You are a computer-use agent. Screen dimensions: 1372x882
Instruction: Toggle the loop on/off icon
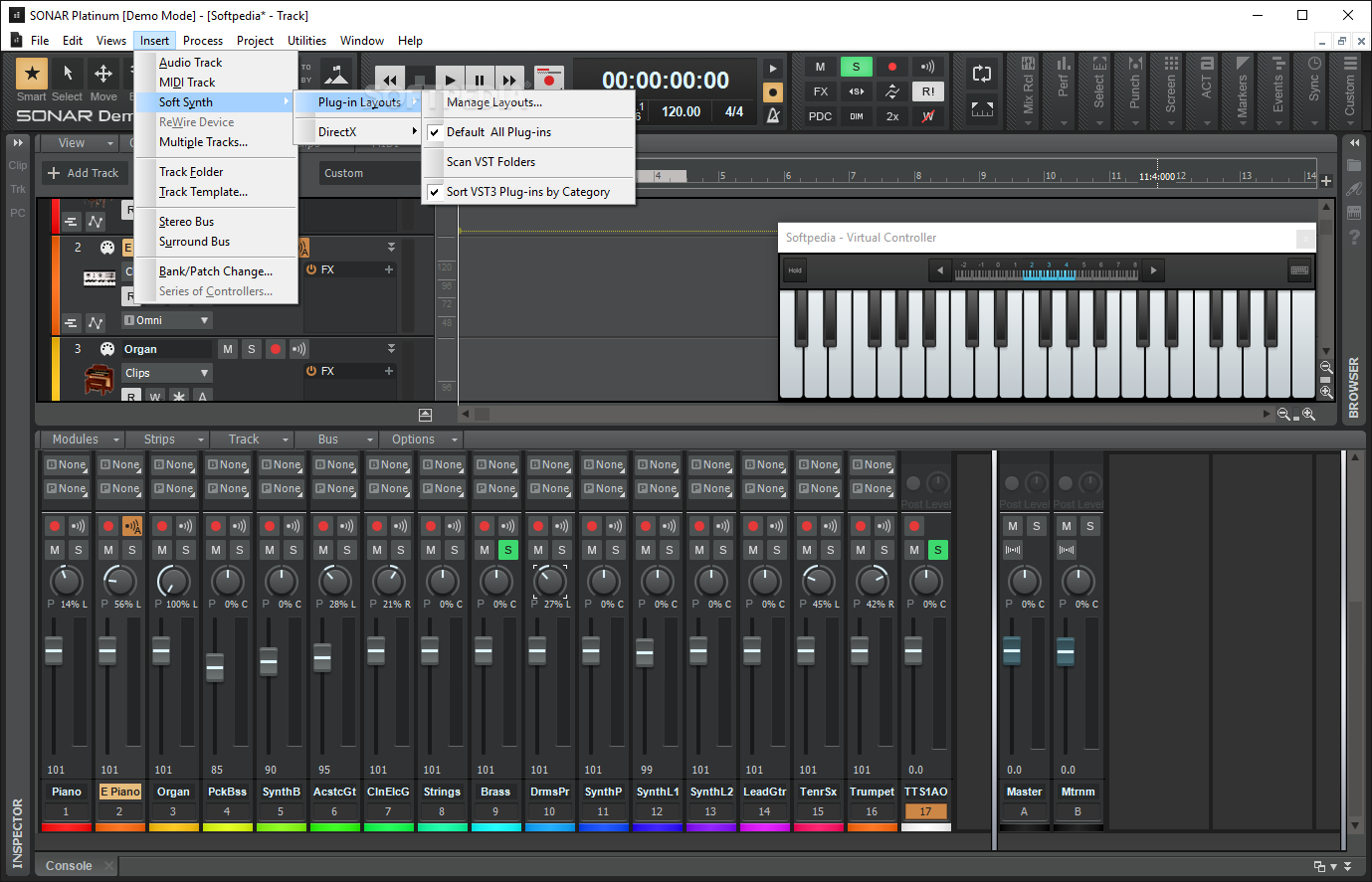point(982,74)
